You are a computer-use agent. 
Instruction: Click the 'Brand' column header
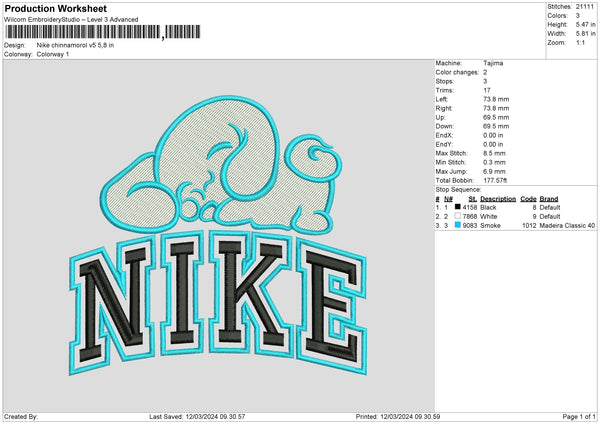coord(549,199)
